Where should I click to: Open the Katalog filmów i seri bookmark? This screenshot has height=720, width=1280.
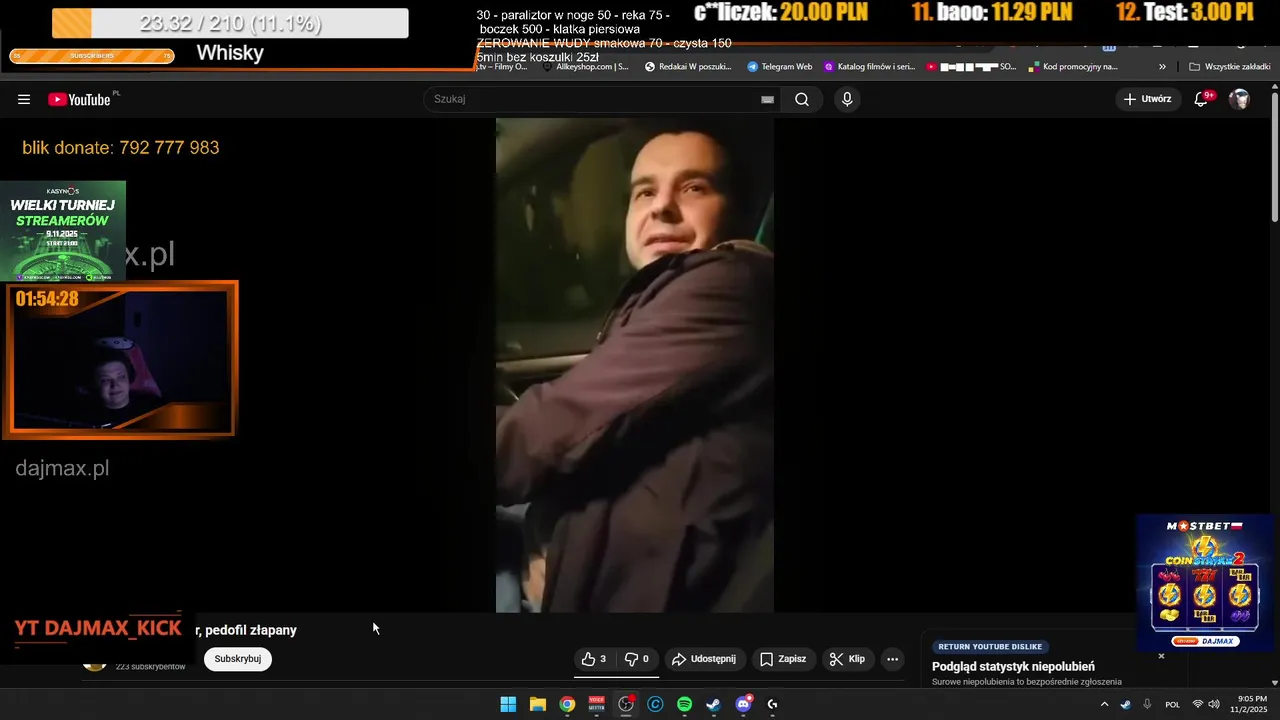point(869,67)
